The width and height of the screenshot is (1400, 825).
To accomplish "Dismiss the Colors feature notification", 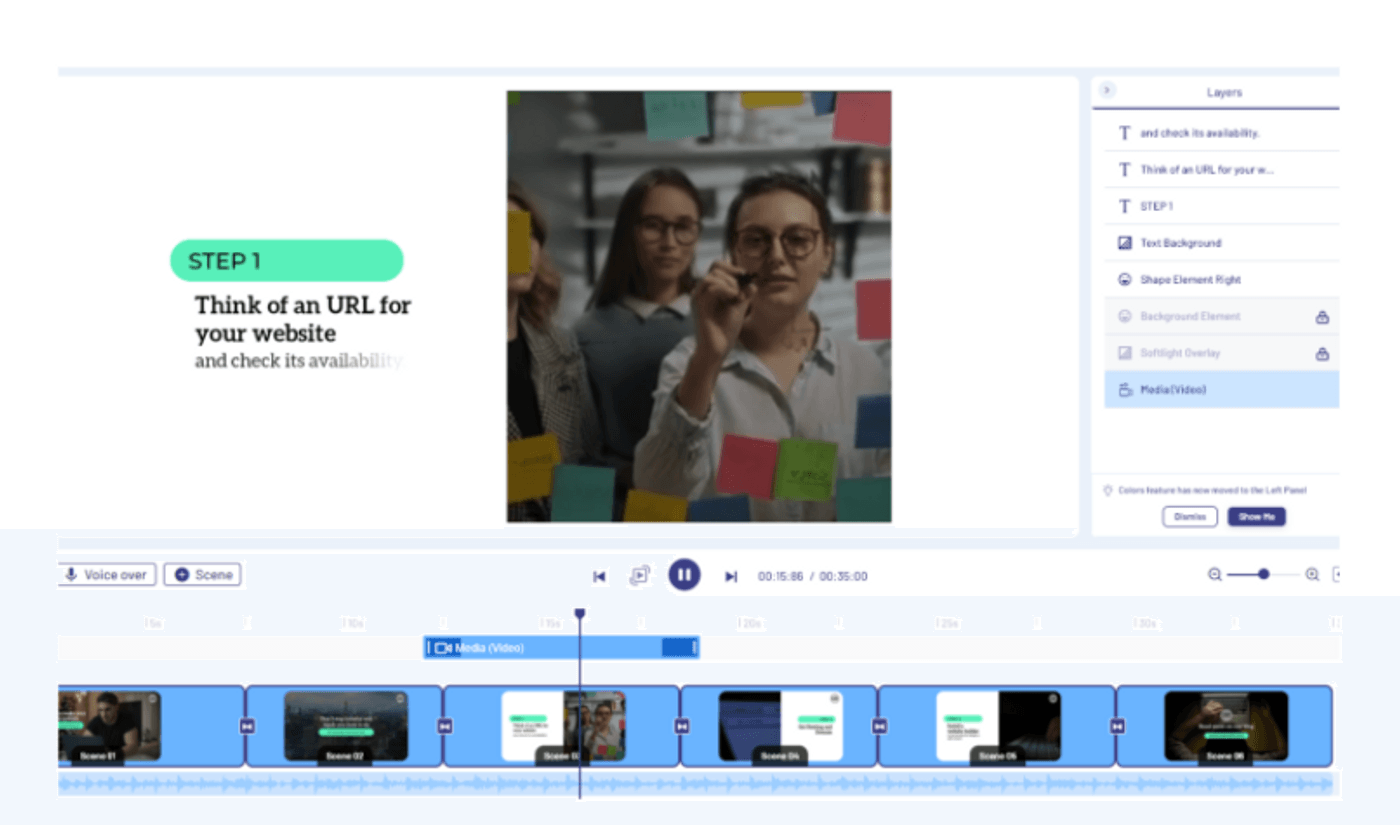I will click(x=1189, y=516).
